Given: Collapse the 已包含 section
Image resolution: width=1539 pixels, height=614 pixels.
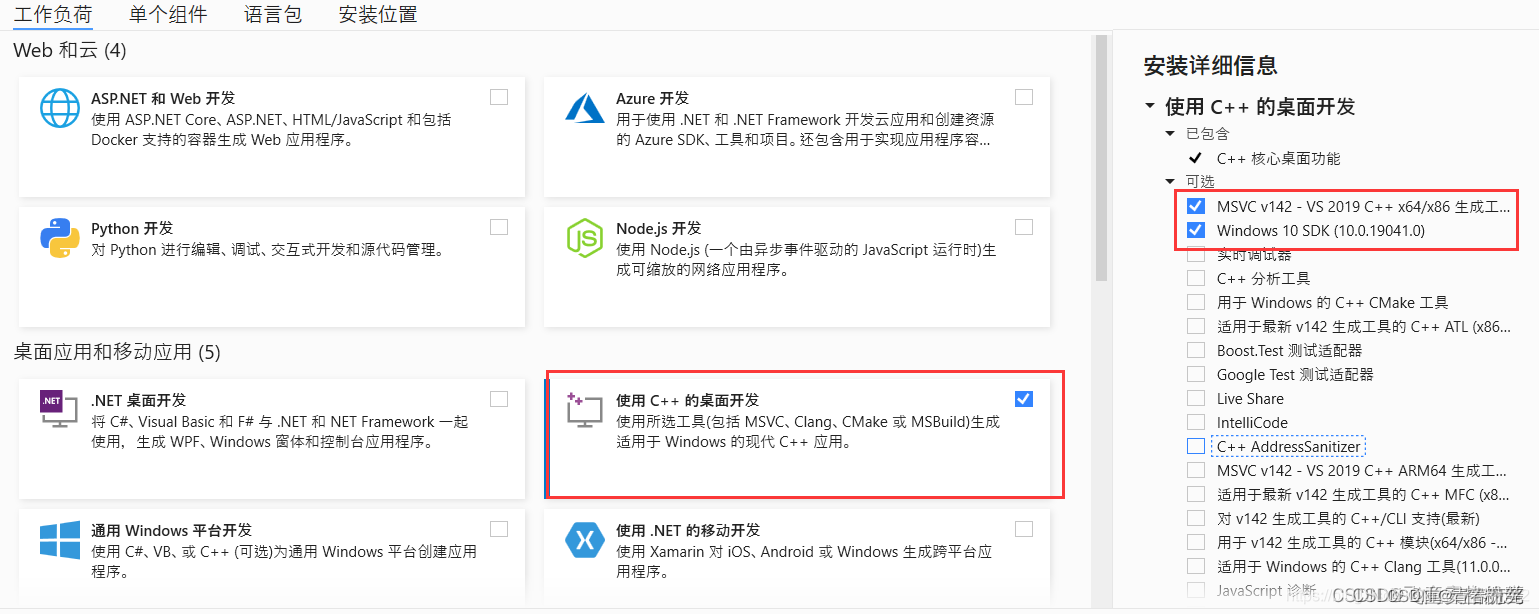Looking at the screenshot, I should point(1170,133).
